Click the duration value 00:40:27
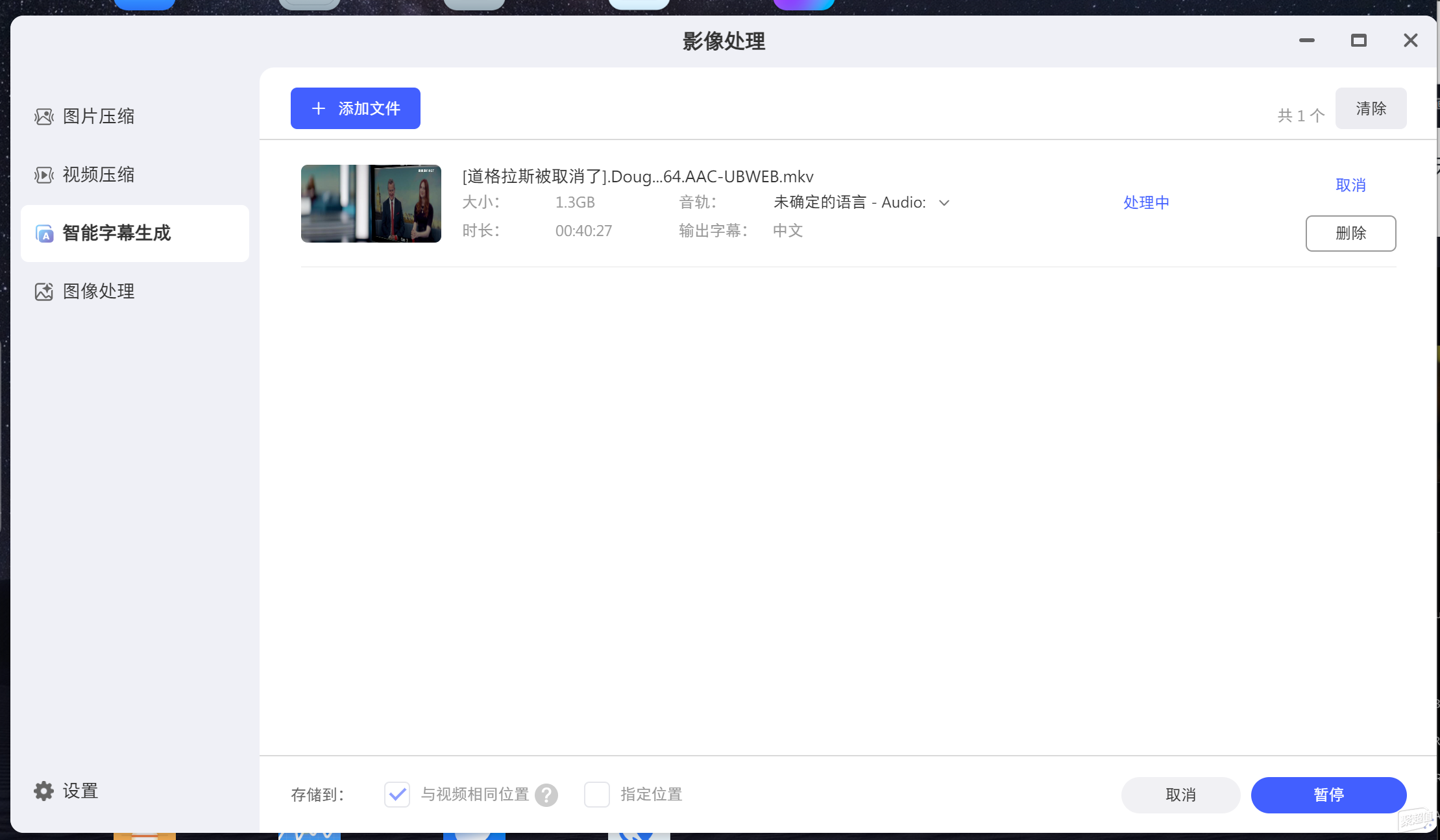Image resolution: width=1440 pixels, height=840 pixels. (x=583, y=231)
